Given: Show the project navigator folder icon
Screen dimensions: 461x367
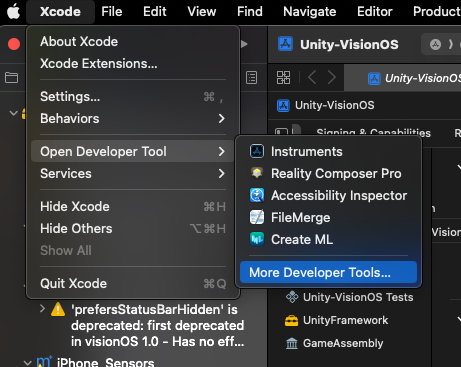Looking at the screenshot, I should (11, 78).
